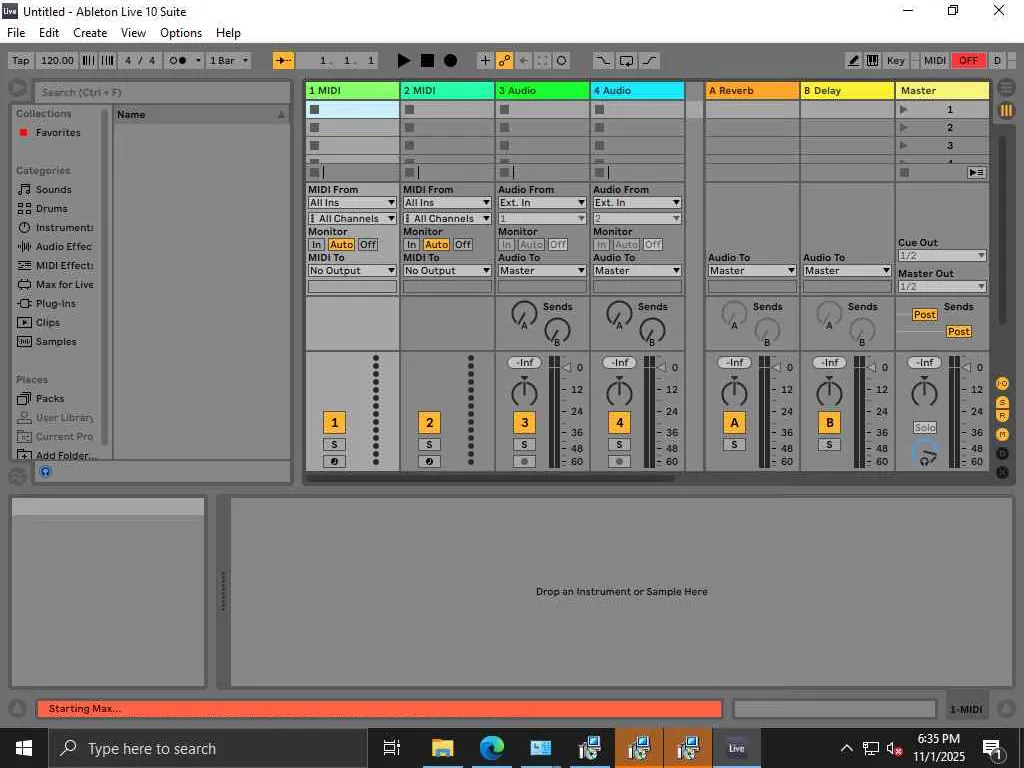Toggle the Preview headphone icon in browser
Image resolution: width=1024 pixels, height=768 pixels.
pyautogui.click(x=45, y=472)
